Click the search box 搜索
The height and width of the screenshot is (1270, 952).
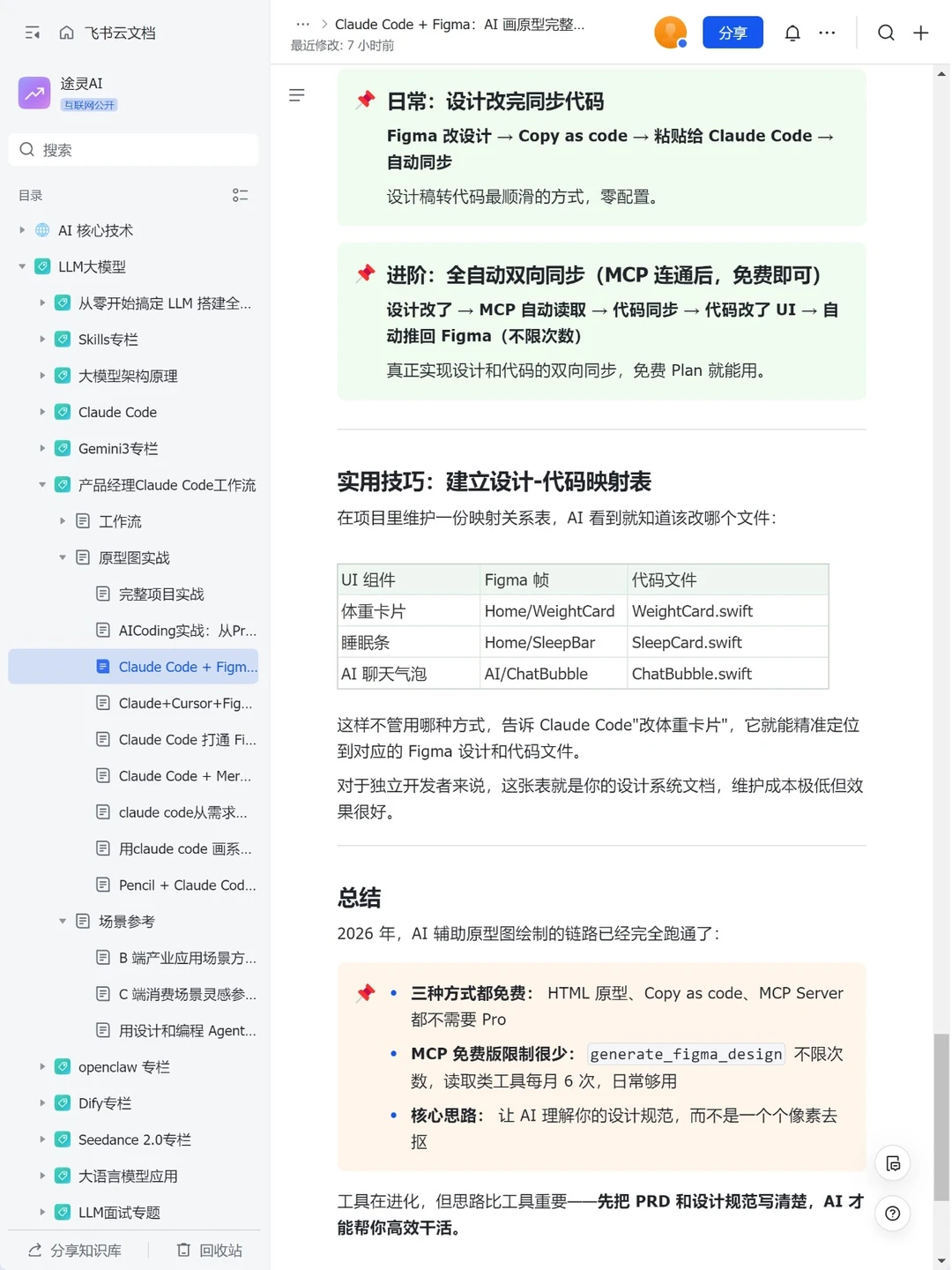point(133,150)
